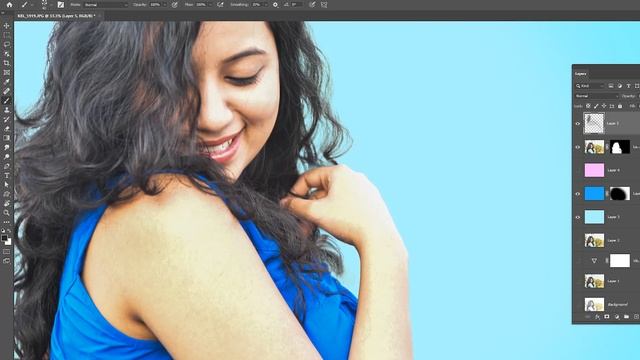Open the symmetry paint options butterfly icon
Image resolution: width=640 pixels, height=360 pixels.
[324, 4]
